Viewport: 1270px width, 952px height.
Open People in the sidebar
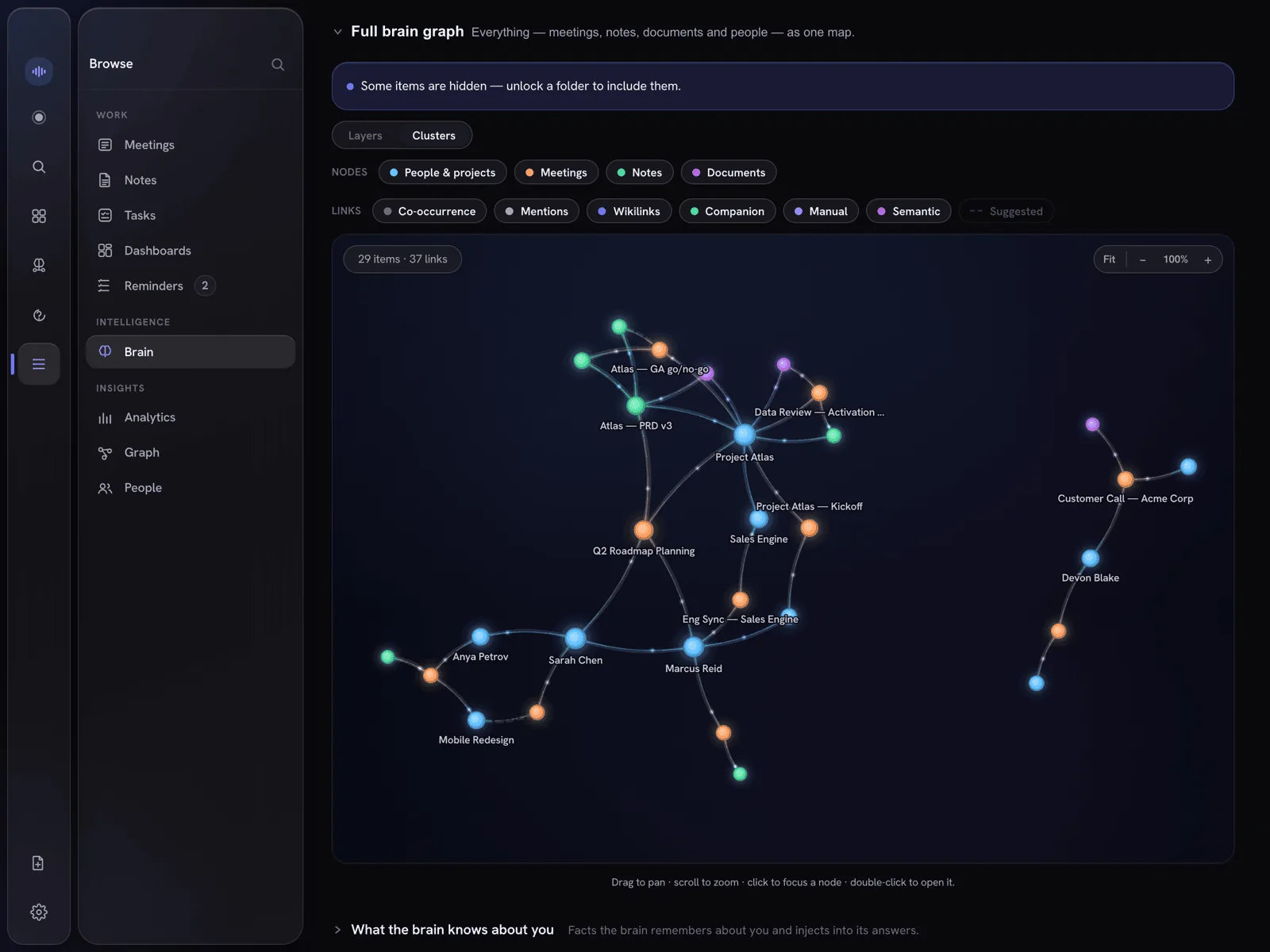190,488
